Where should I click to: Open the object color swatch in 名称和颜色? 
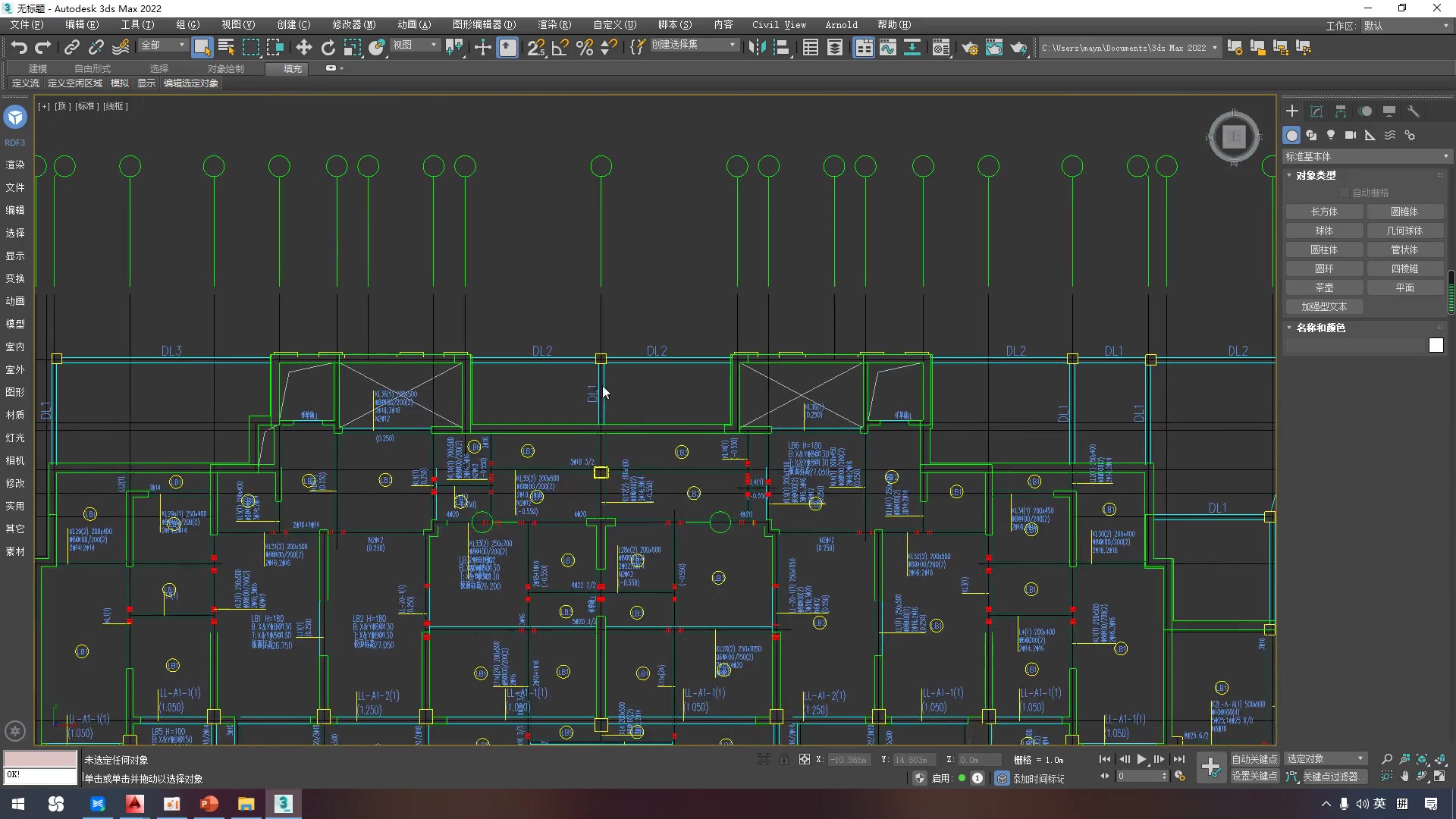click(x=1436, y=344)
